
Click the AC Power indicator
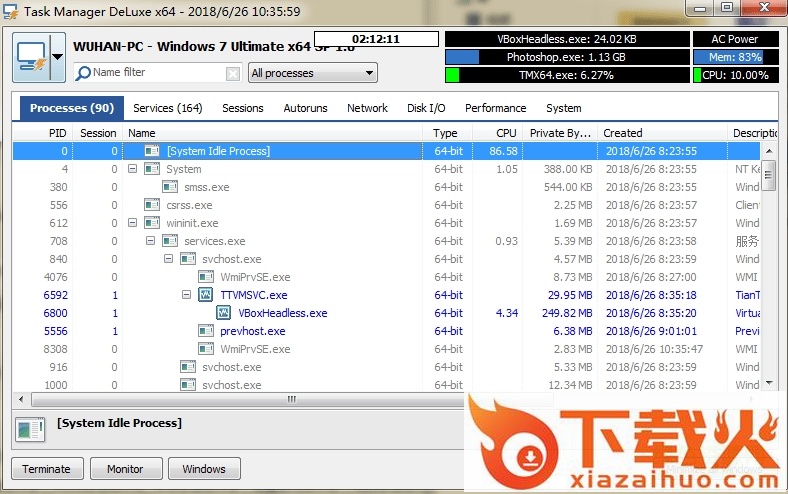[x=736, y=39]
